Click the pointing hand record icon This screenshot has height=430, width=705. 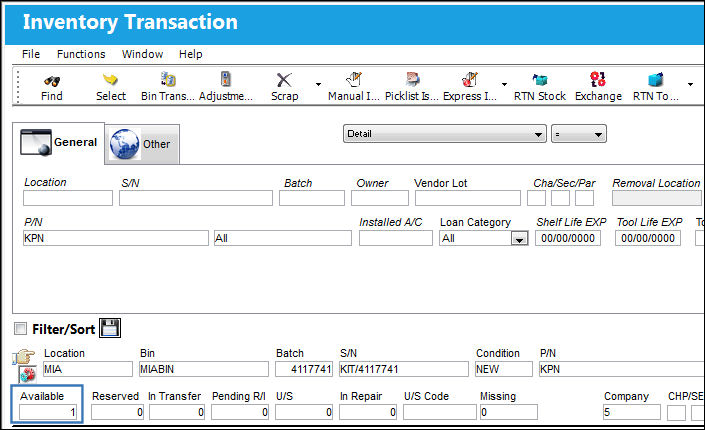click(x=24, y=356)
